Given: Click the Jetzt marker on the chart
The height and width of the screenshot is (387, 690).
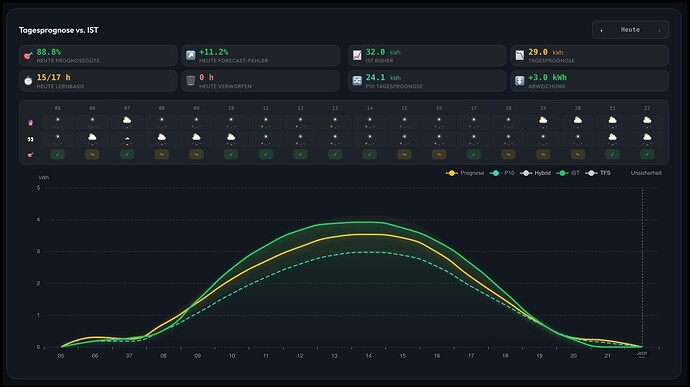Looking at the screenshot, I should pyautogui.click(x=642, y=353).
